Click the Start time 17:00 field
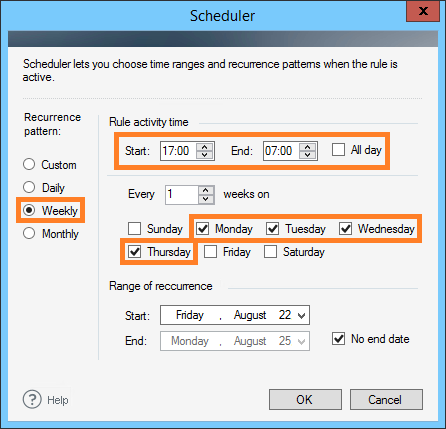This screenshot has height=429, width=446. pyautogui.click(x=178, y=151)
